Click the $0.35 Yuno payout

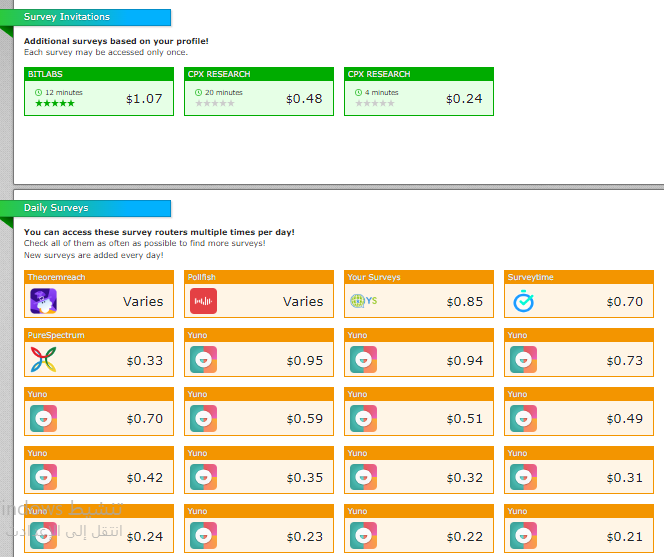click(x=305, y=477)
